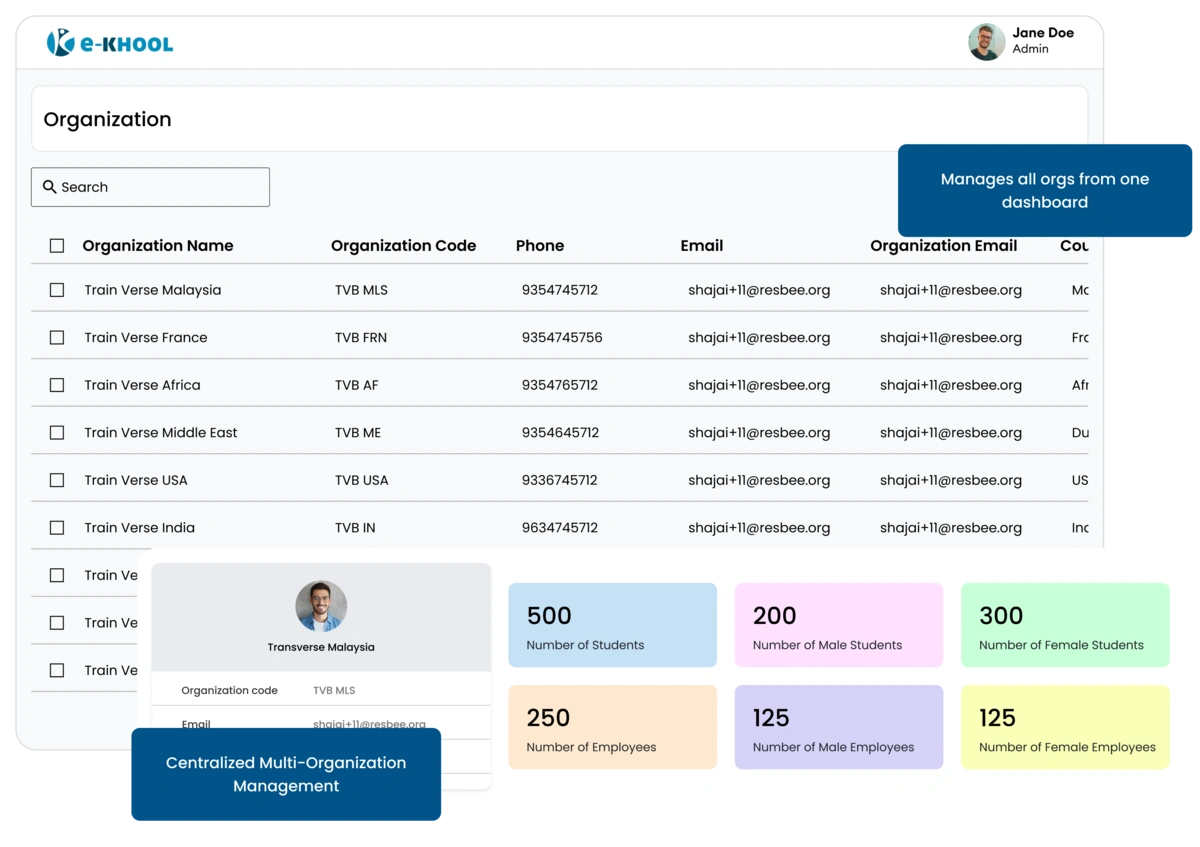The width and height of the screenshot is (1200, 847).
Task: Check the select-all checkbox in the header row
Action: 57,244
